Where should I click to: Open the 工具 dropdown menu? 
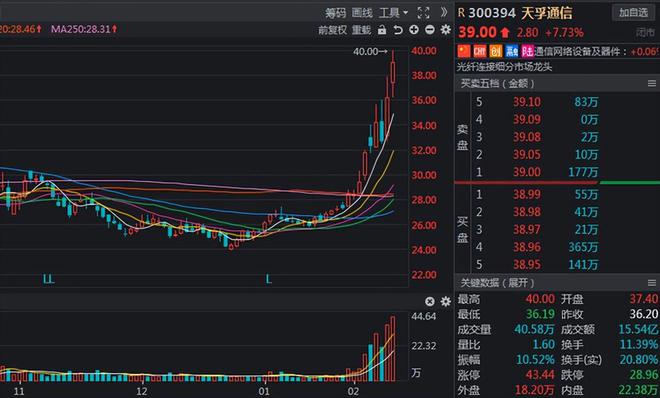tap(394, 13)
